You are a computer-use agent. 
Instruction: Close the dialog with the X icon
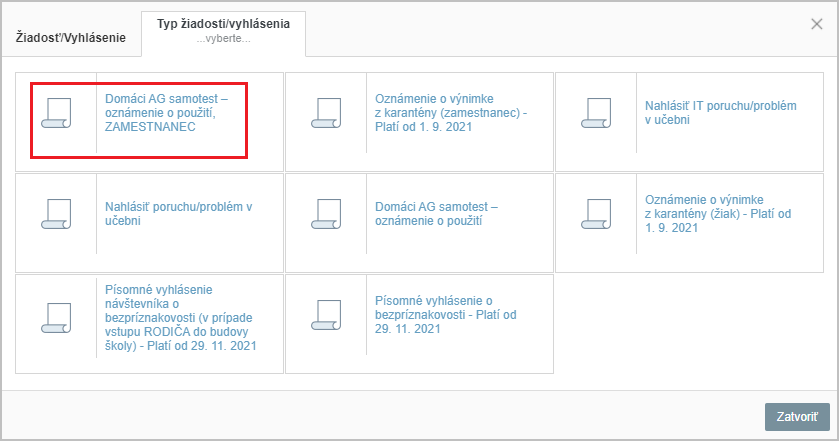[x=817, y=24]
